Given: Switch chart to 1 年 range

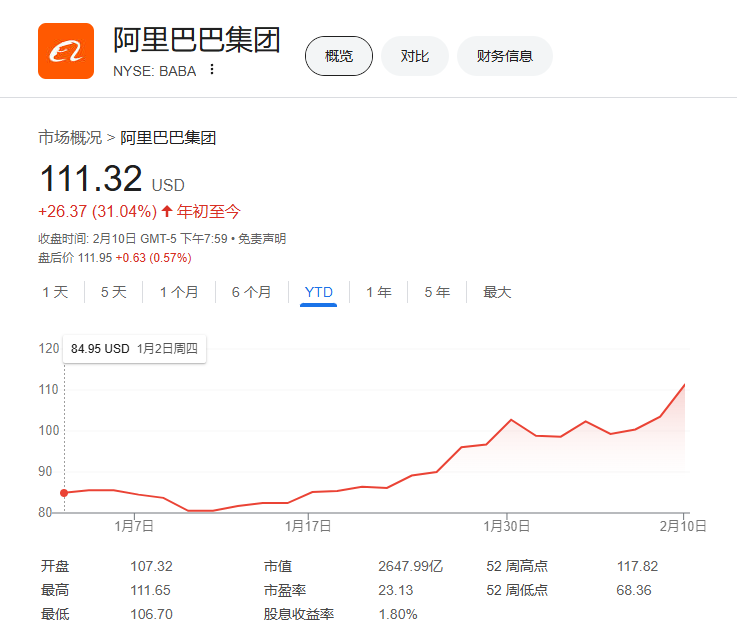Looking at the screenshot, I should point(378,292).
